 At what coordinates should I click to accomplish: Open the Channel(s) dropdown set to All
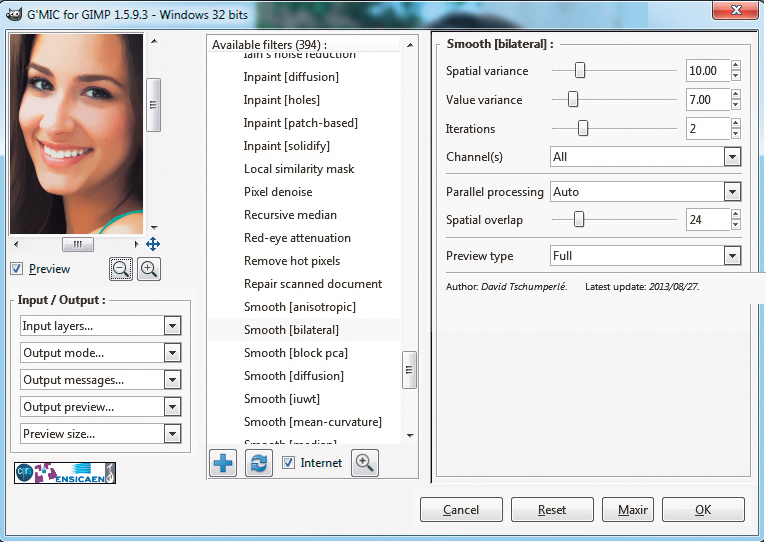(x=645, y=157)
